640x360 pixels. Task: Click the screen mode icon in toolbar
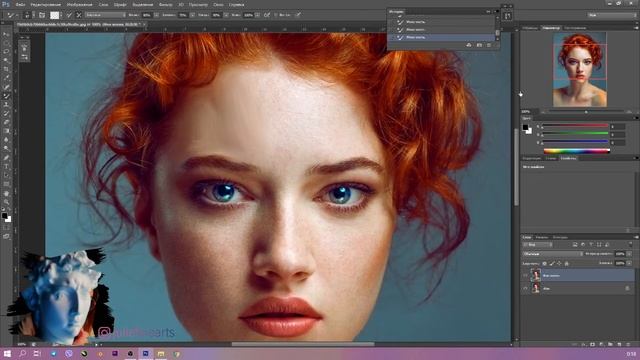[6, 236]
